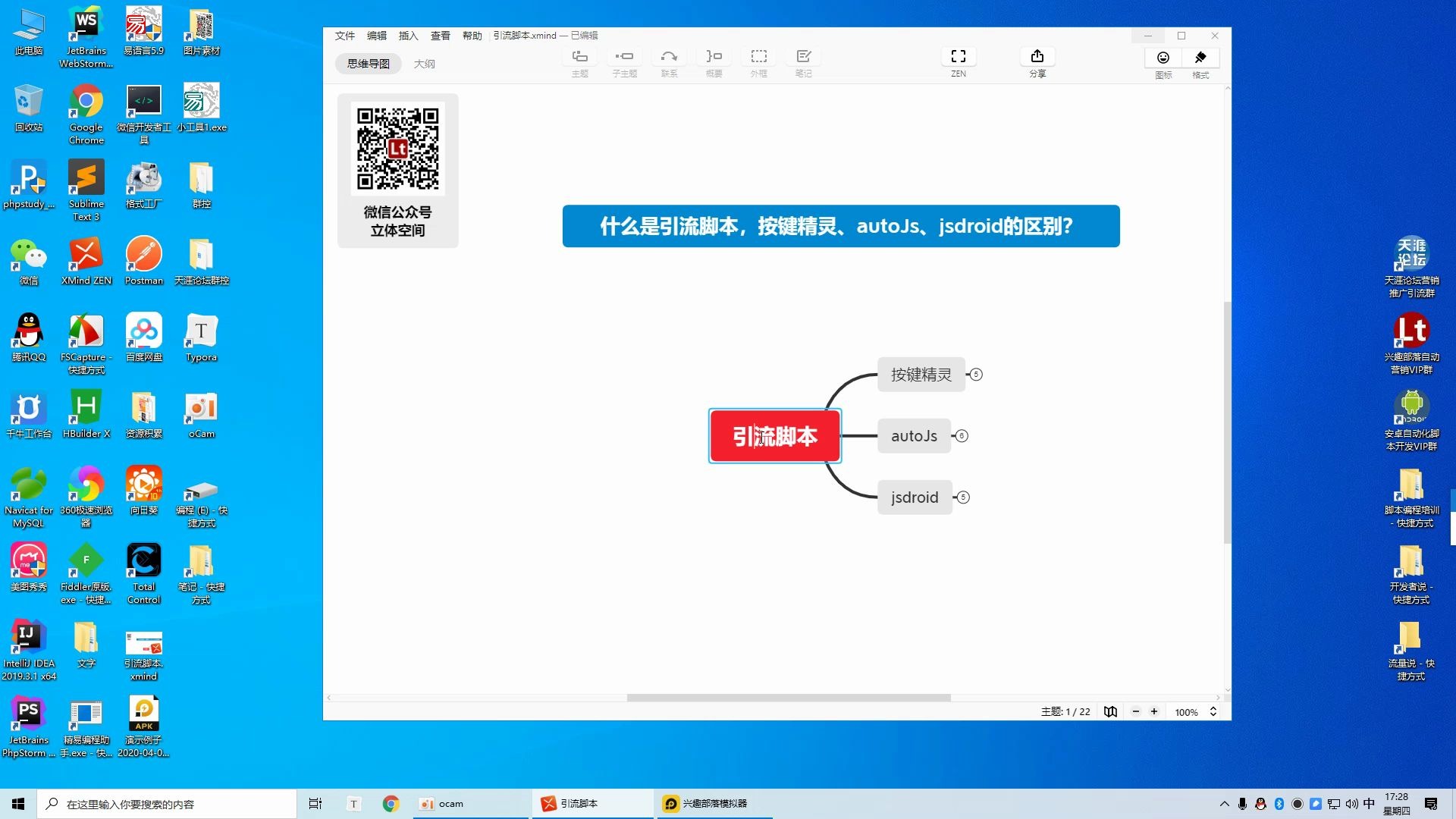Switch to 兴趣部落模拟器 taskbar window
This screenshot has height=819, width=1456.
[714, 804]
